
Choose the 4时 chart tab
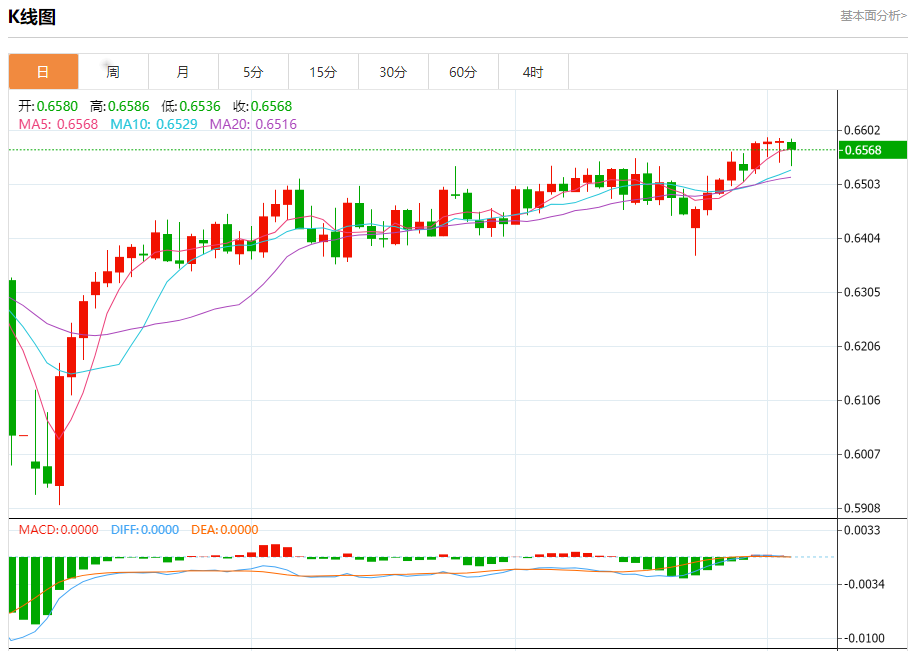pos(533,72)
